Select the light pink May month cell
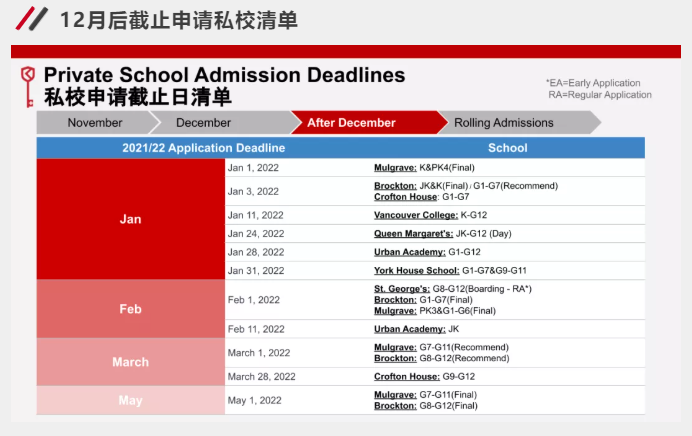This screenshot has width=692, height=436. tap(130, 401)
